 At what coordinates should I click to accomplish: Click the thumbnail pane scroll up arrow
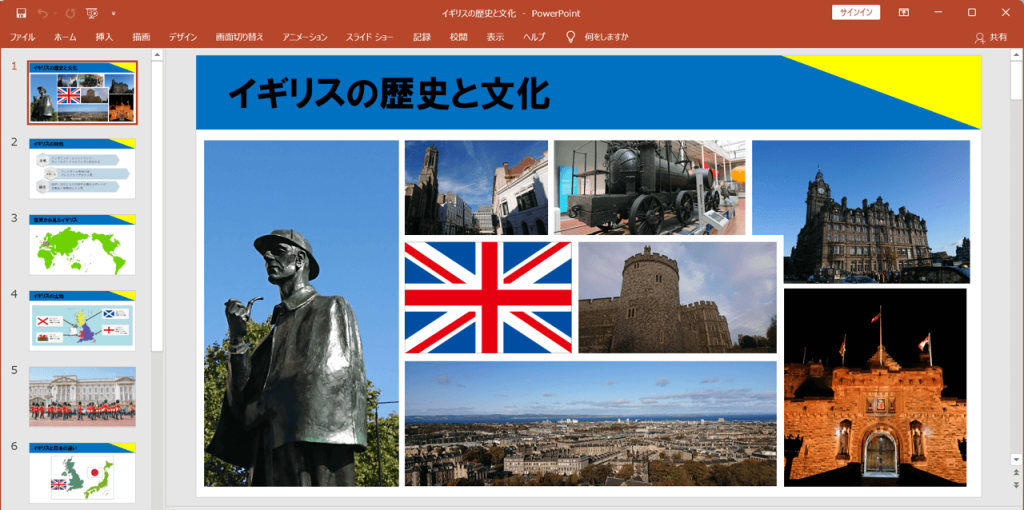[x=157, y=56]
